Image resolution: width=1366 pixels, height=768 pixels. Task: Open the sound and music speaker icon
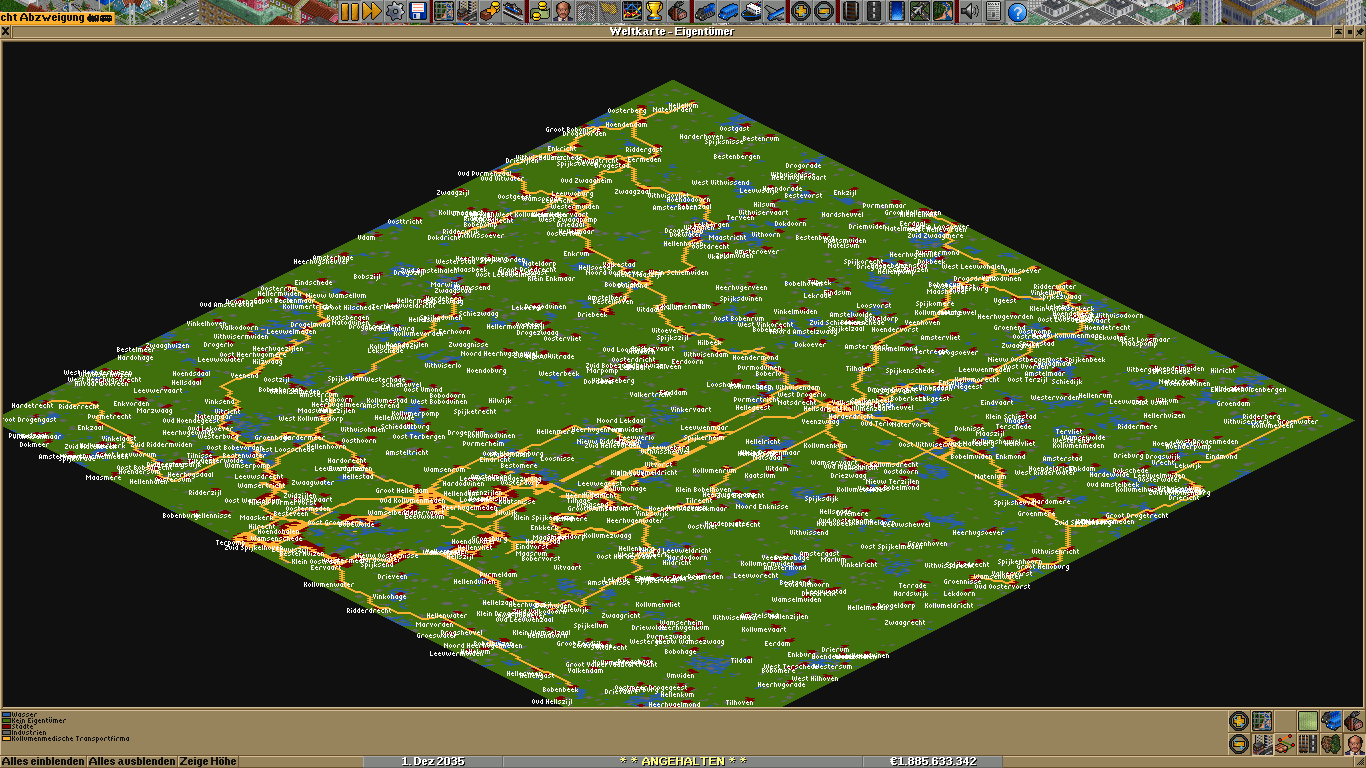tap(969, 12)
